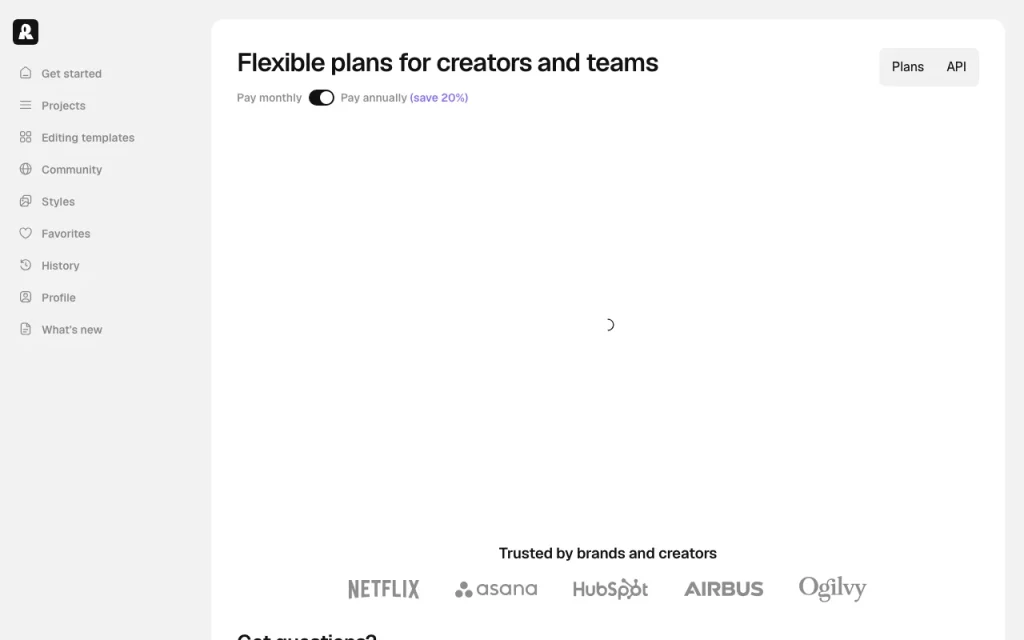The image size is (1024, 640).
Task: Open the Community page
Action: coord(72,170)
